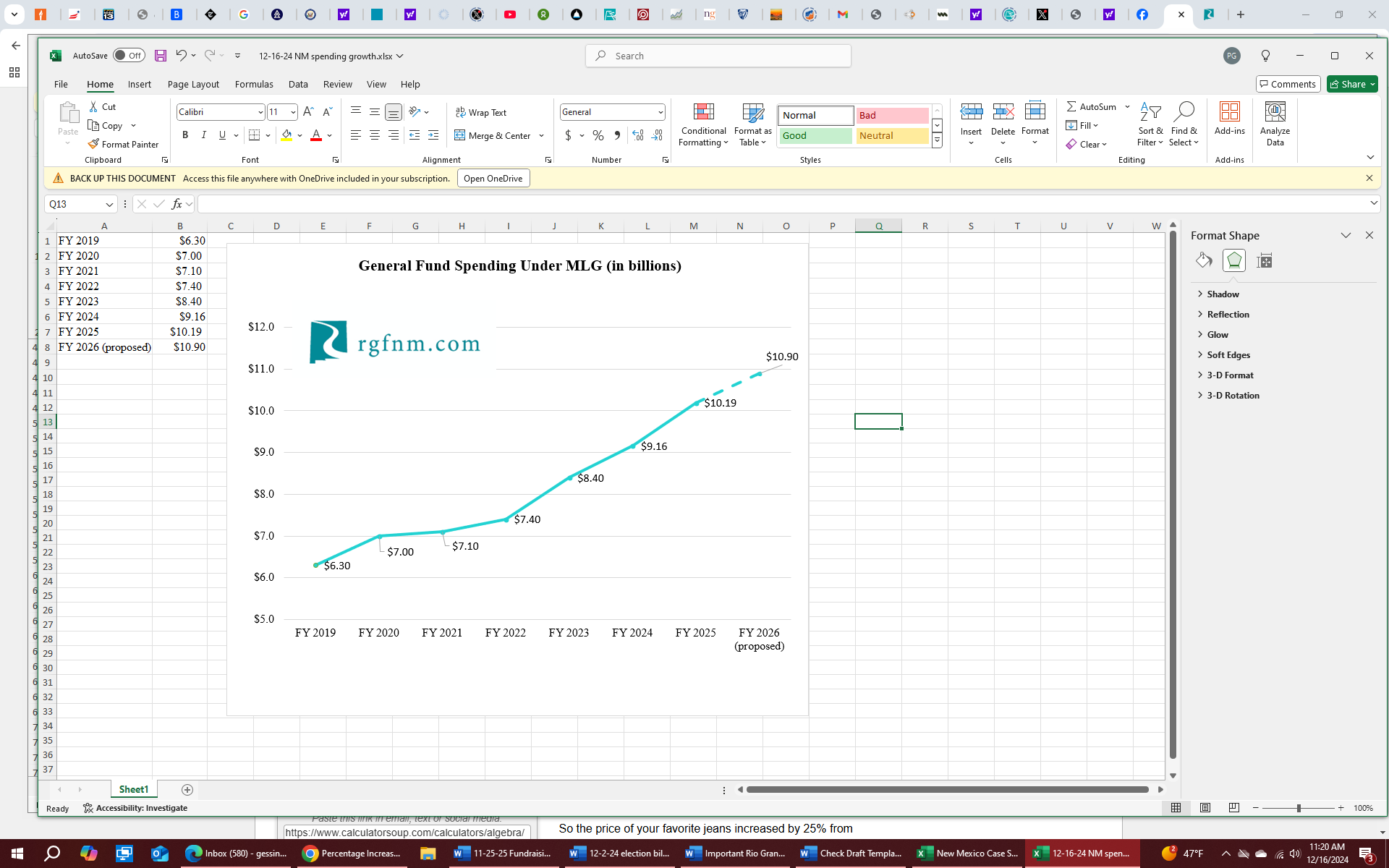Select the Size & Properties icon

(1264, 260)
